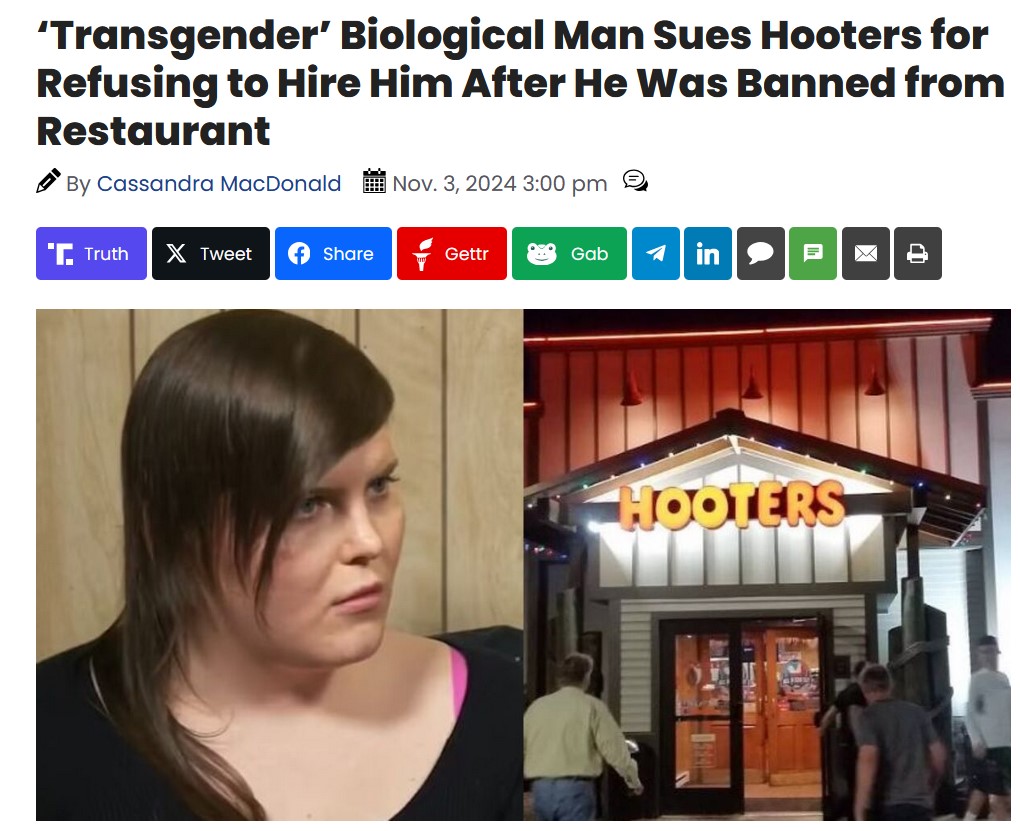Click the article headline text
The height and width of the screenshot is (831, 1020).
(x=520, y=83)
